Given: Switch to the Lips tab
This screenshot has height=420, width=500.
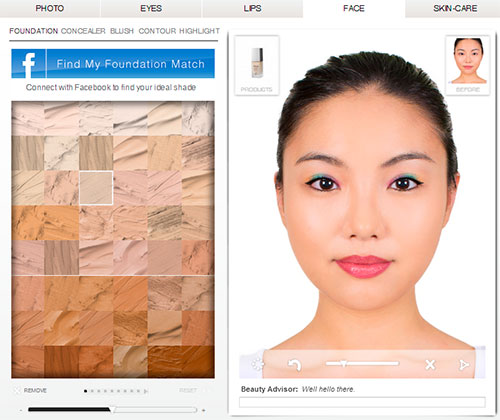Looking at the screenshot, I should pyautogui.click(x=252, y=8).
